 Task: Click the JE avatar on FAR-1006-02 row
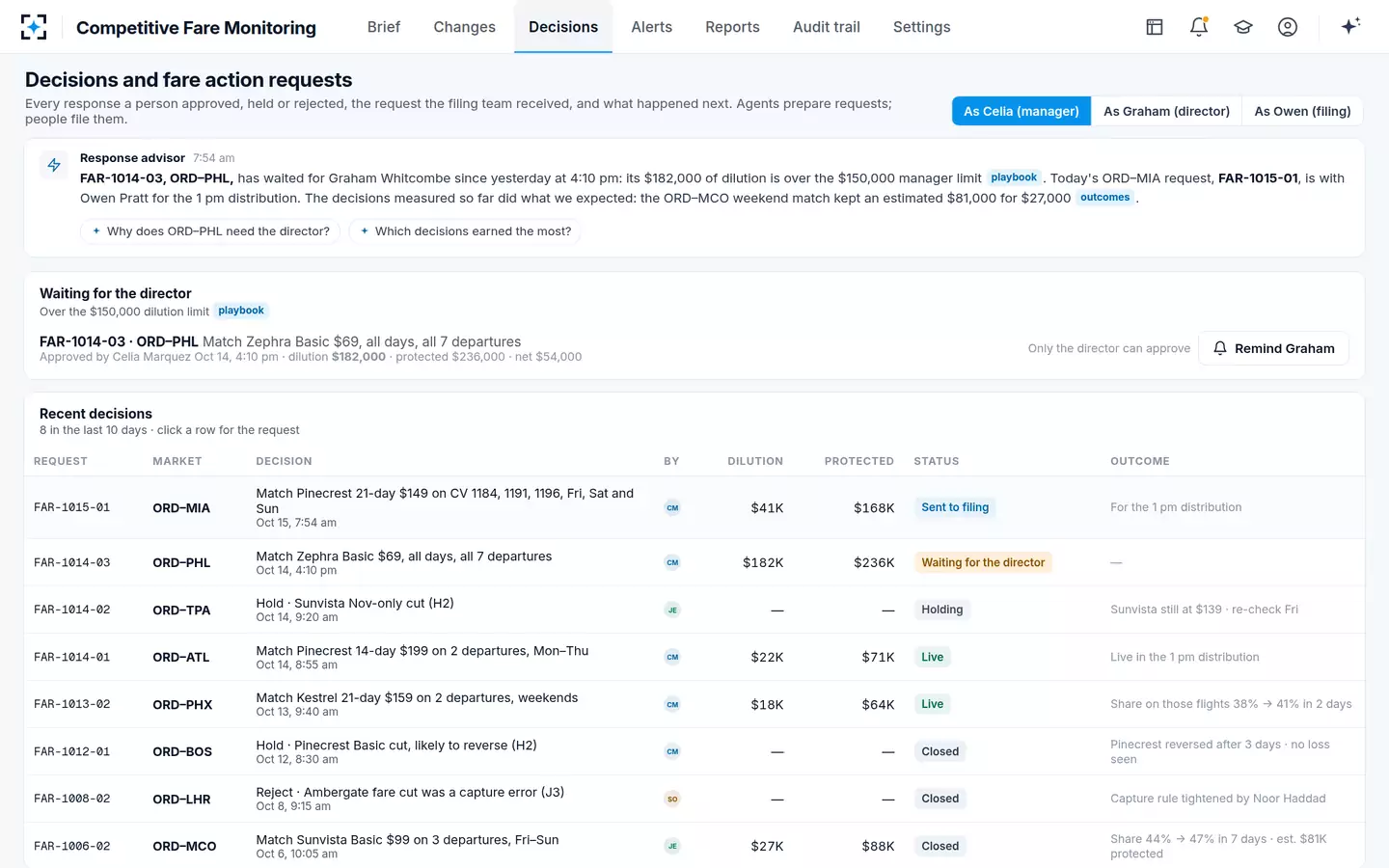click(672, 846)
